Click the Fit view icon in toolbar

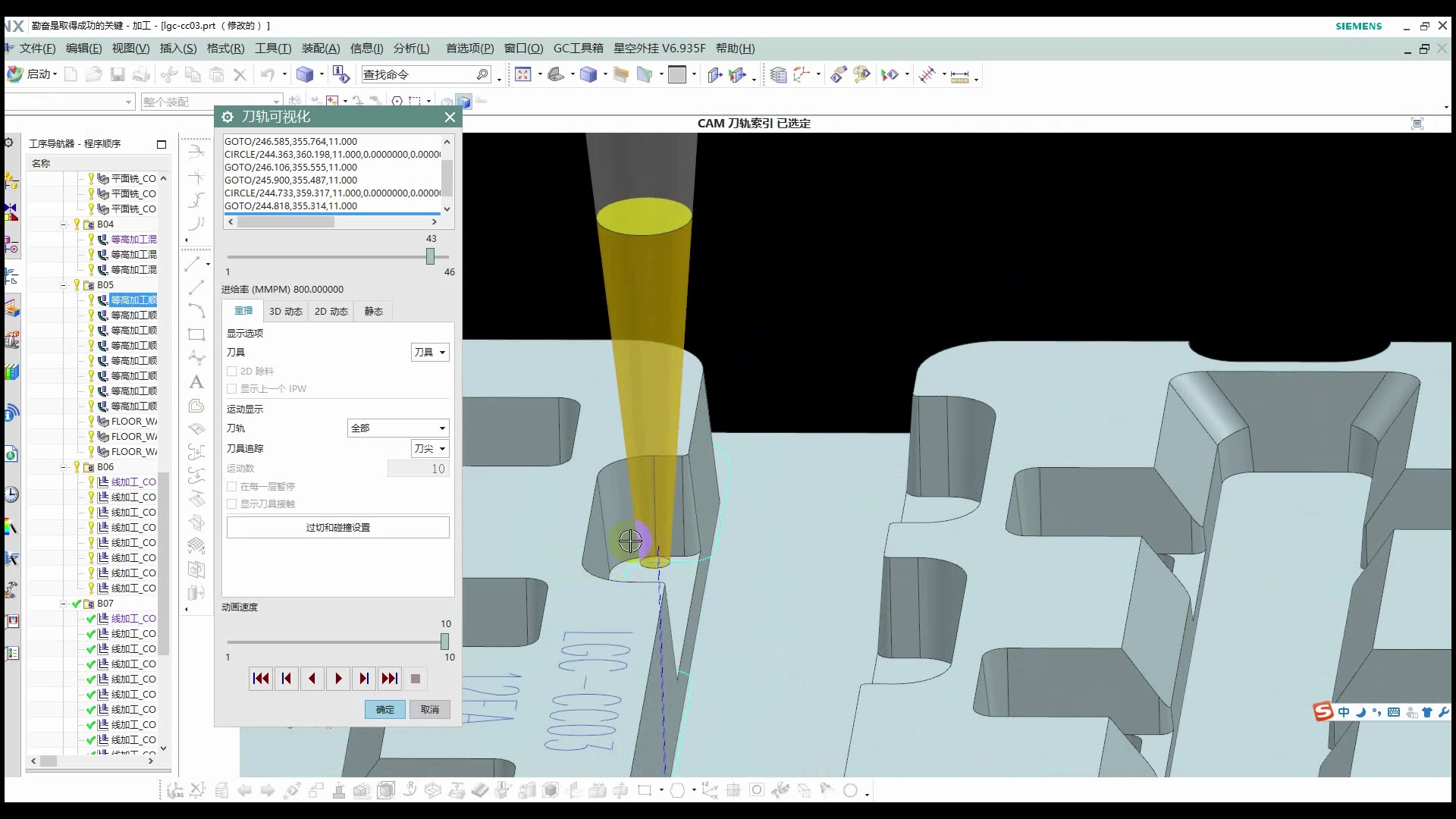pyautogui.click(x=522, y=74)
